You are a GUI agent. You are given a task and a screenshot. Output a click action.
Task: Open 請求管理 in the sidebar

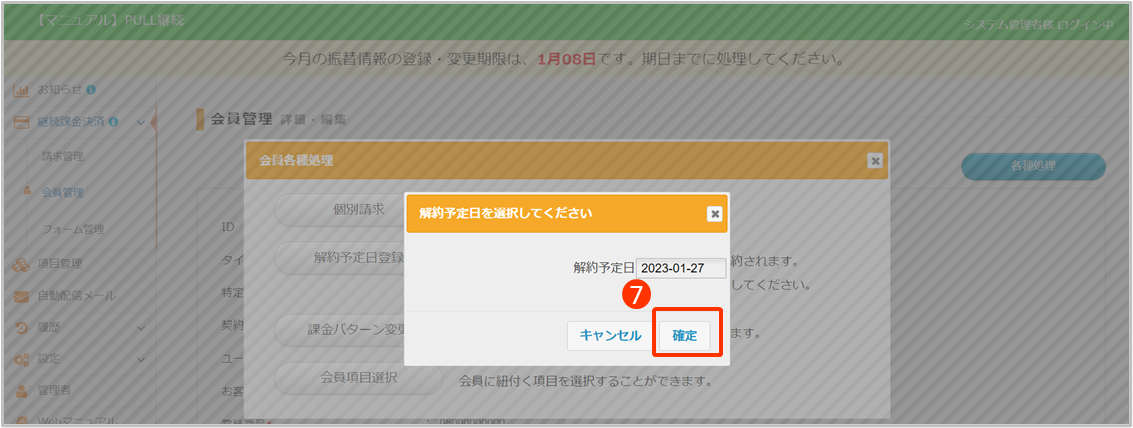[x=62, y=157]
